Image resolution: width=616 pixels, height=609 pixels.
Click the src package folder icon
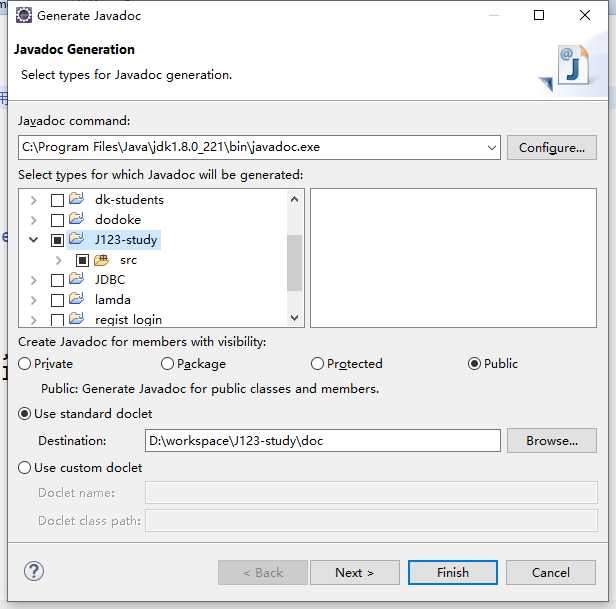(101, 260)
